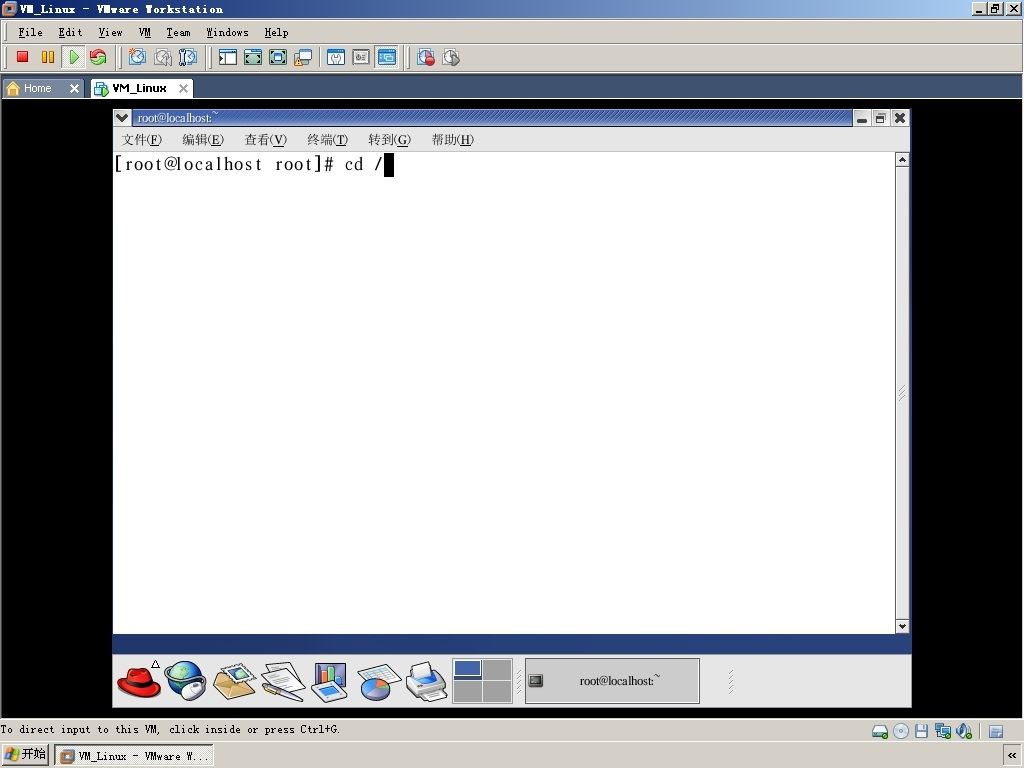Click the VMware message log status icon
Viewport: 1024px width, 768px height.
click(996, 731)
